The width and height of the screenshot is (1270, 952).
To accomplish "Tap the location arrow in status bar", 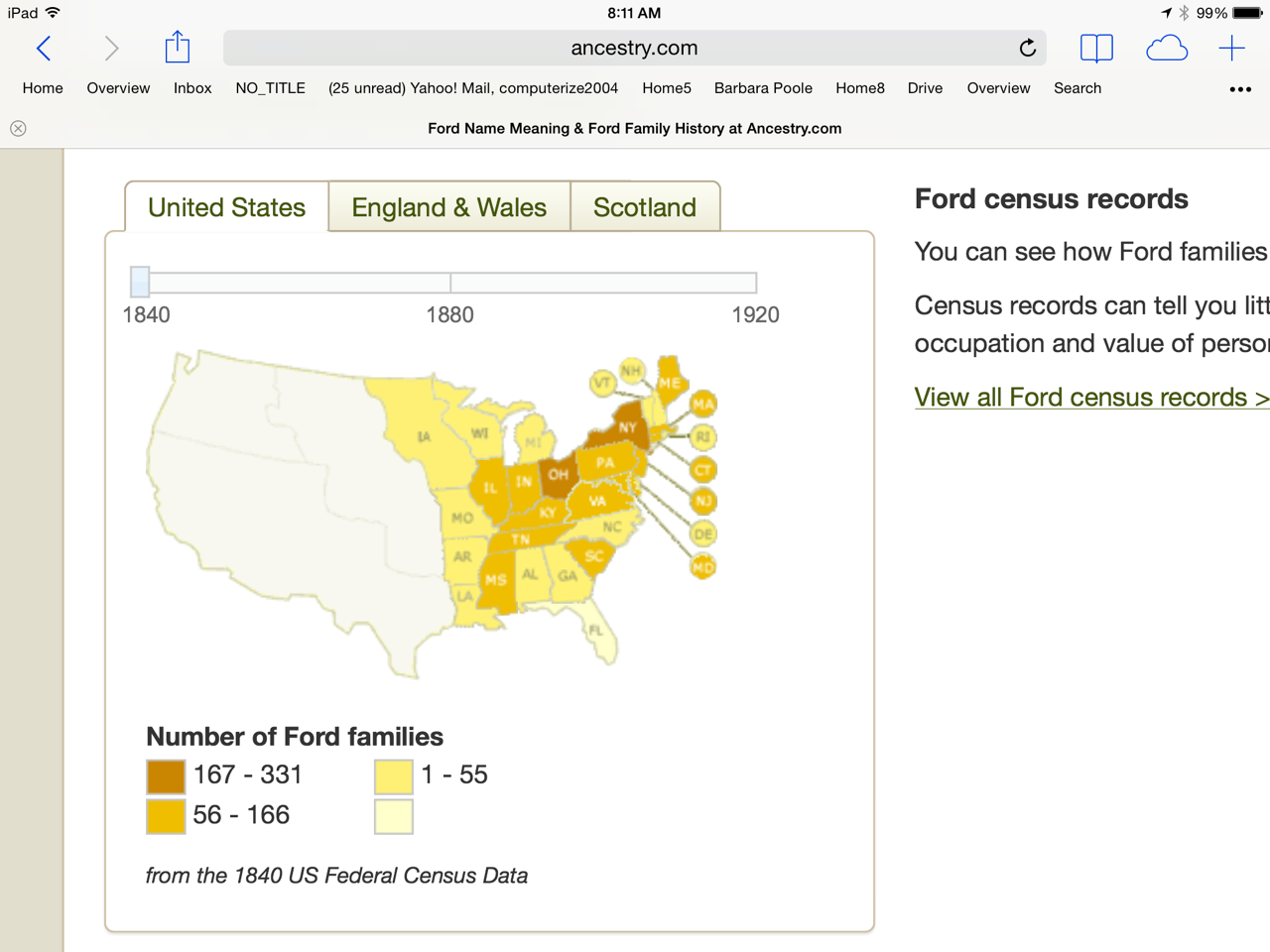I will tap(1166, 13).
